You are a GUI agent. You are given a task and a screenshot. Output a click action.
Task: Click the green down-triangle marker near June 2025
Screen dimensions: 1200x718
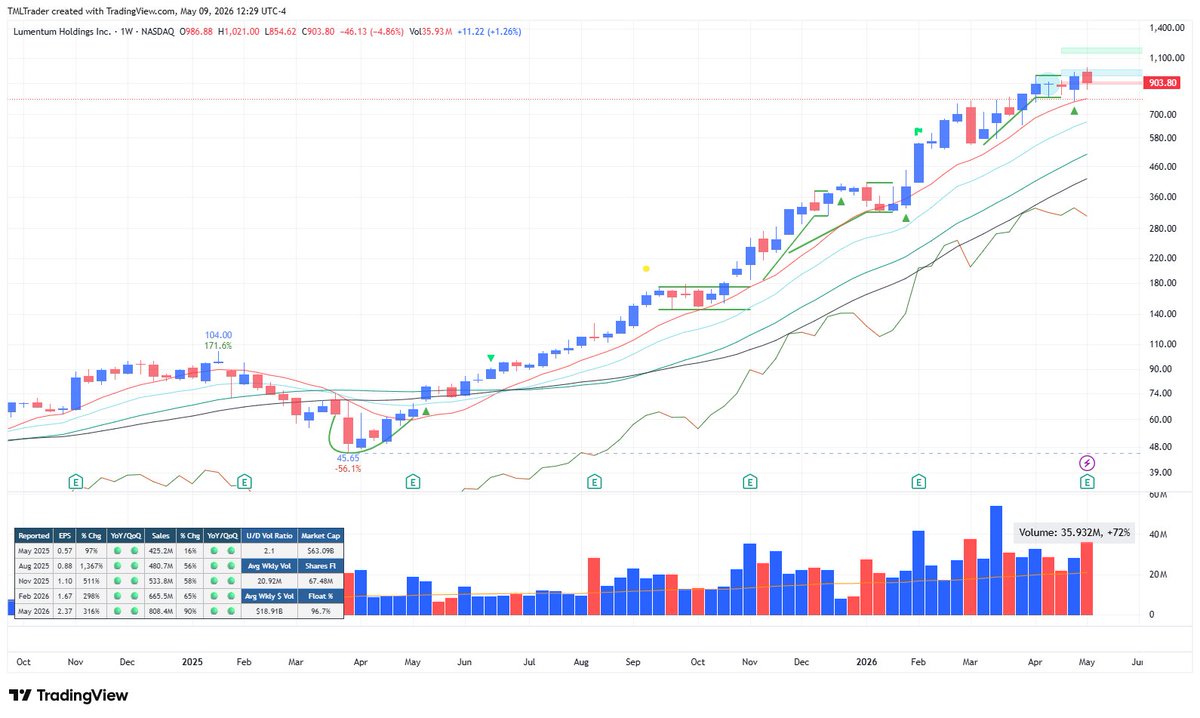(x=491, y=357)
